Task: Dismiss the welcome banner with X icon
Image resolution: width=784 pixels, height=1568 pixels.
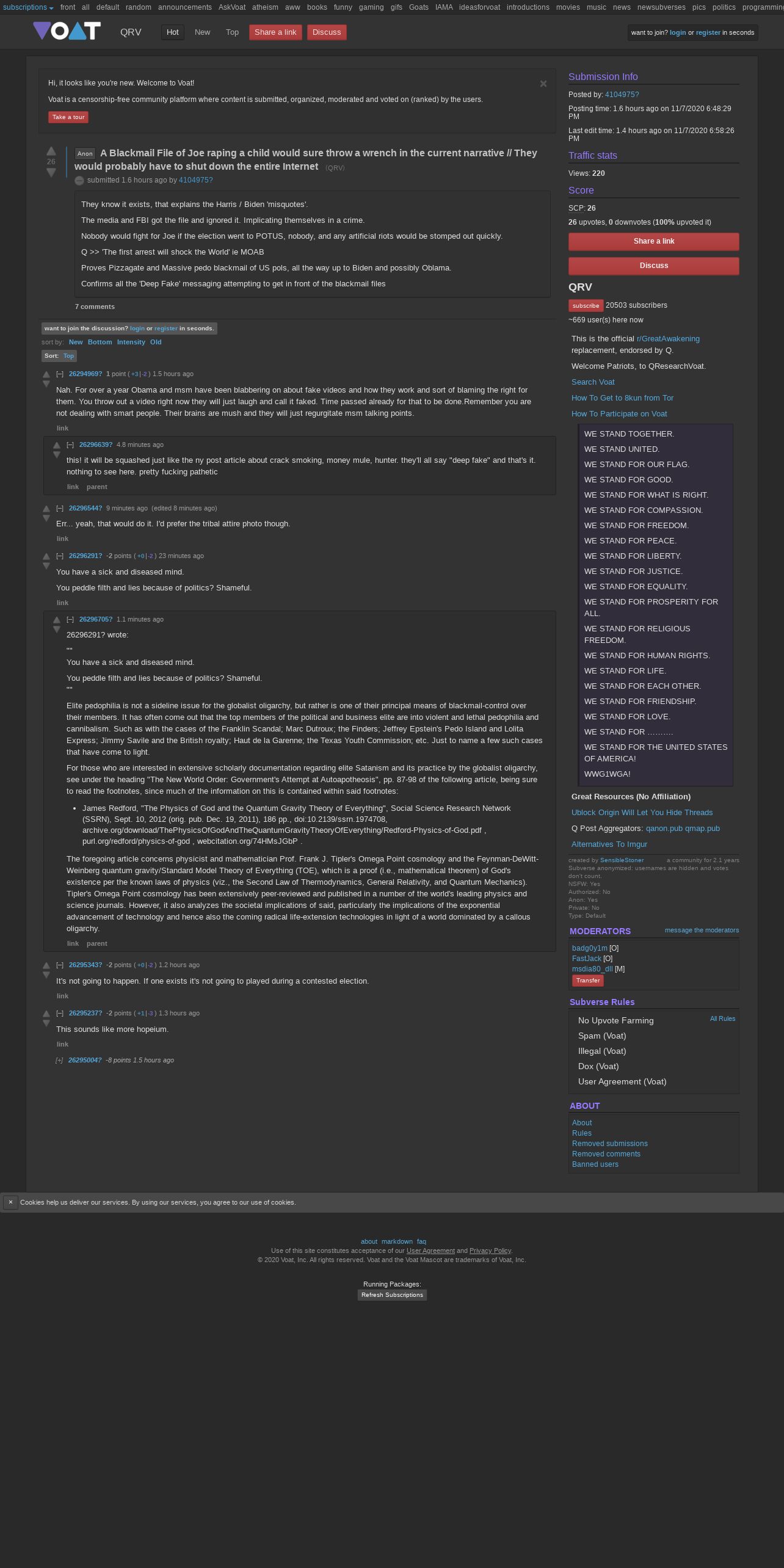Action: coord(543,84)
